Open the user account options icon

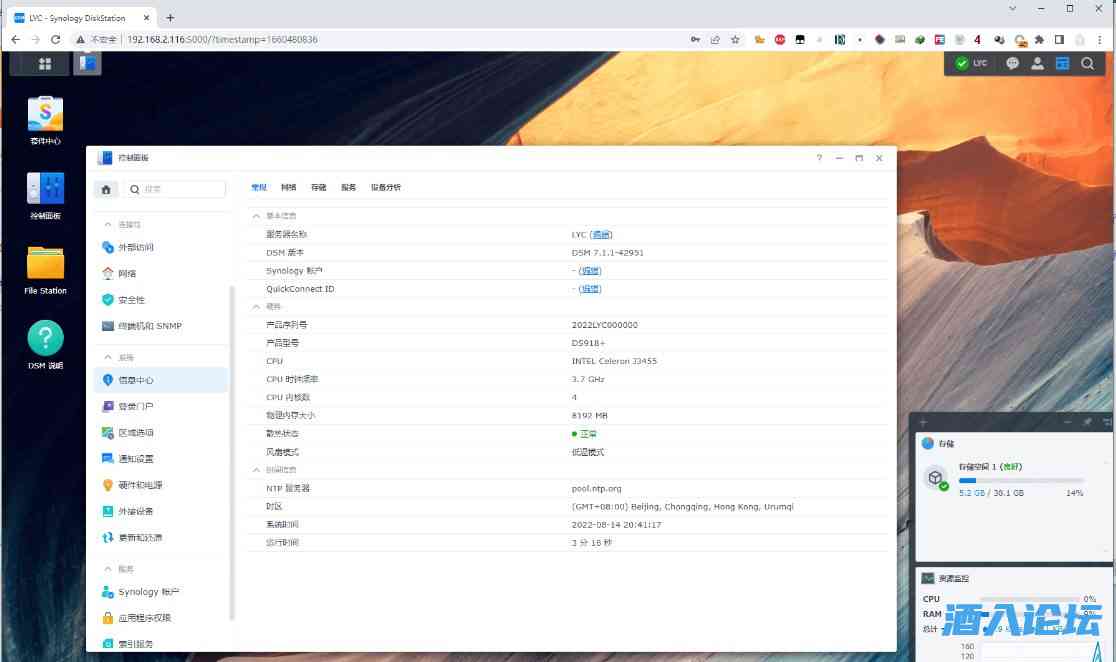pyautogui.click(x=1037, y=64)
